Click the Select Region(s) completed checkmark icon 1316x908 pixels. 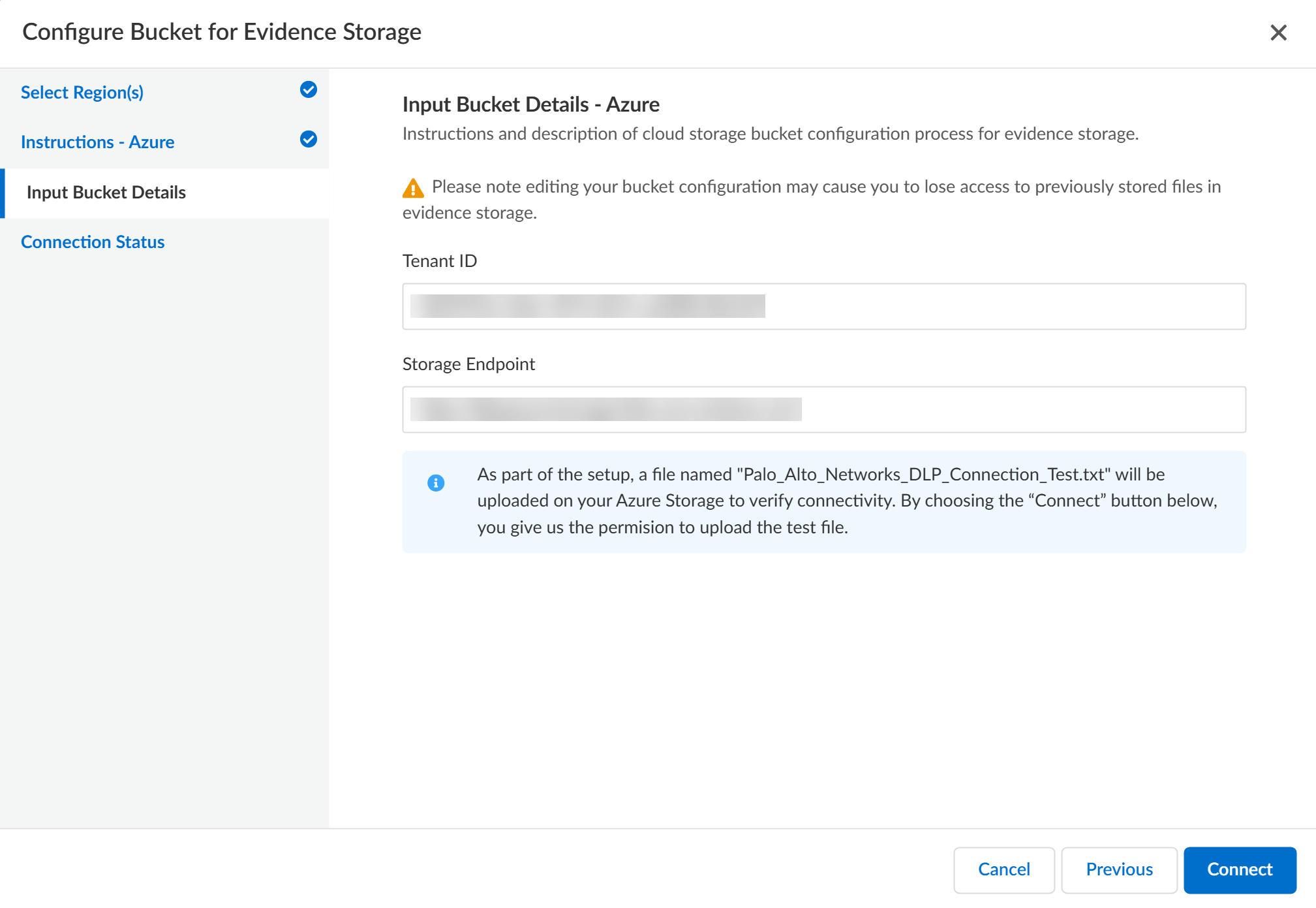click(x=309, y=90)
